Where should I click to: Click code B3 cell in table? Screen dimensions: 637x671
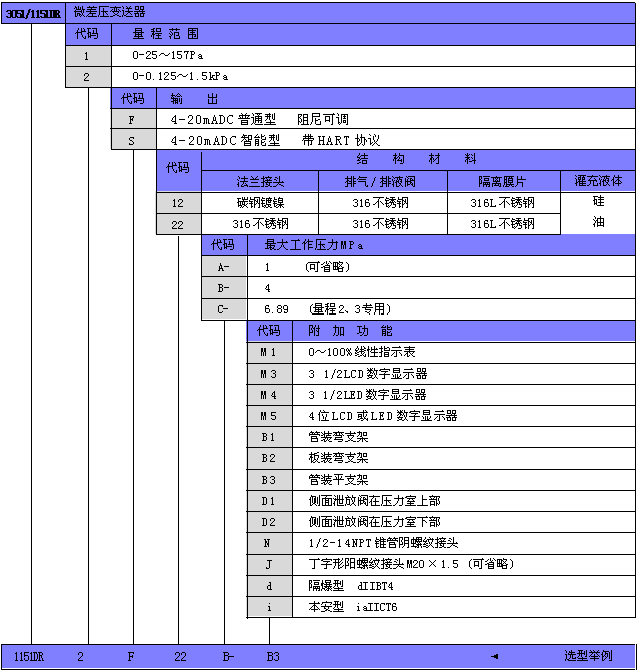270,480
